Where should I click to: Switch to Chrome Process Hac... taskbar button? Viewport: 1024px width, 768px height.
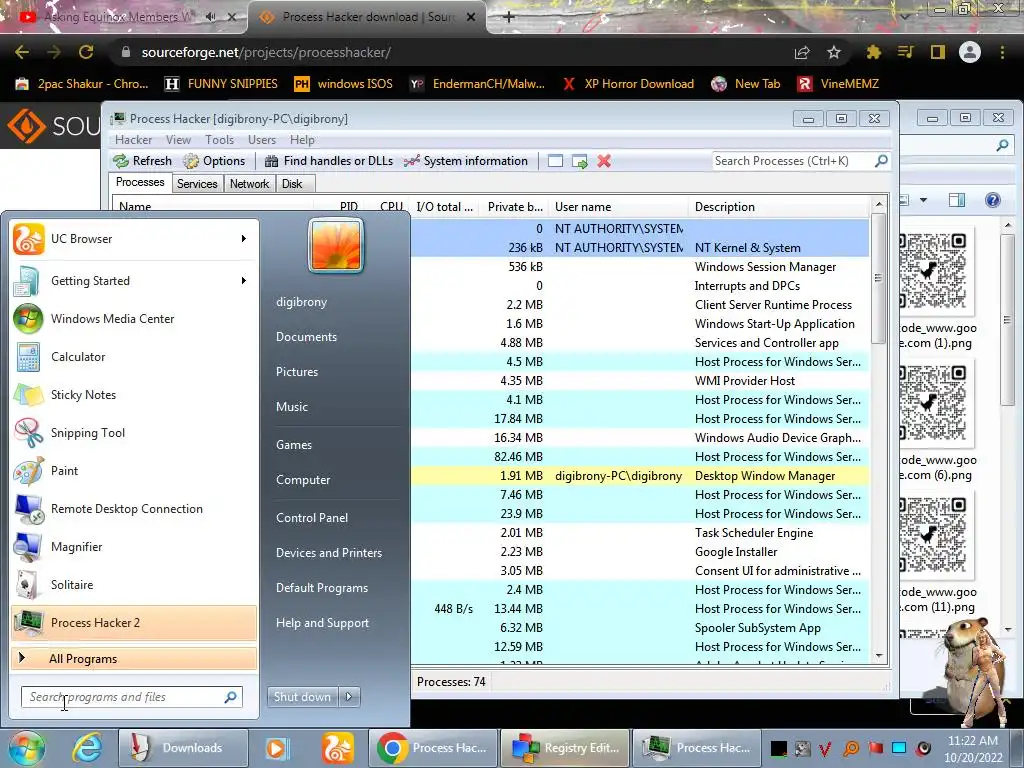(434, 748)
